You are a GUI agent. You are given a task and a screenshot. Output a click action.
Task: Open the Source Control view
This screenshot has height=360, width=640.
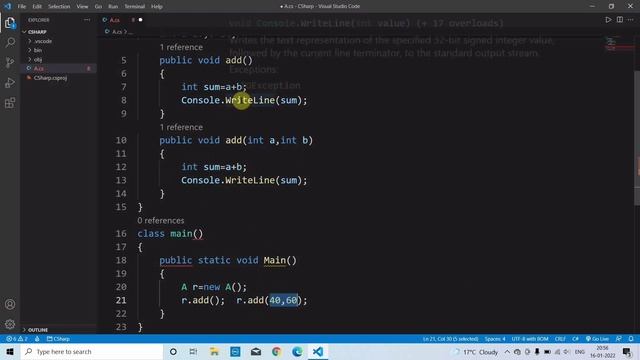pos(10,62)
